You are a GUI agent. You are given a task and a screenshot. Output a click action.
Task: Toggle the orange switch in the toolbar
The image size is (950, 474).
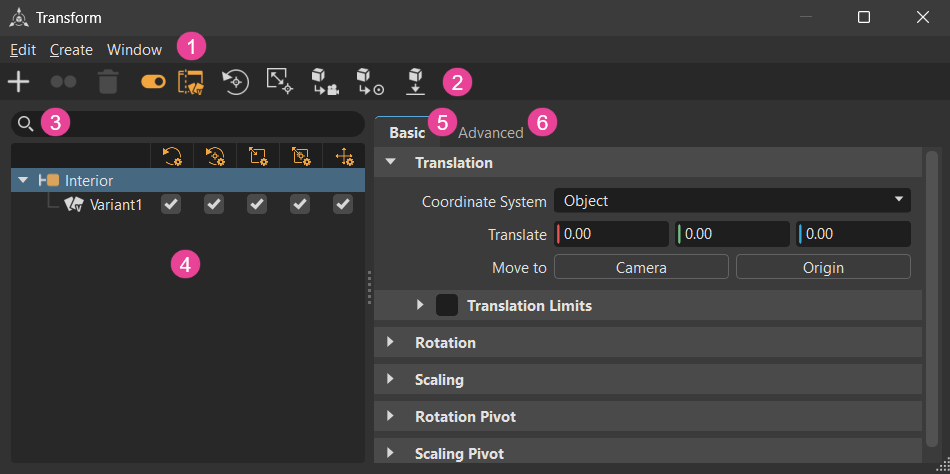(x=153, y=82)
